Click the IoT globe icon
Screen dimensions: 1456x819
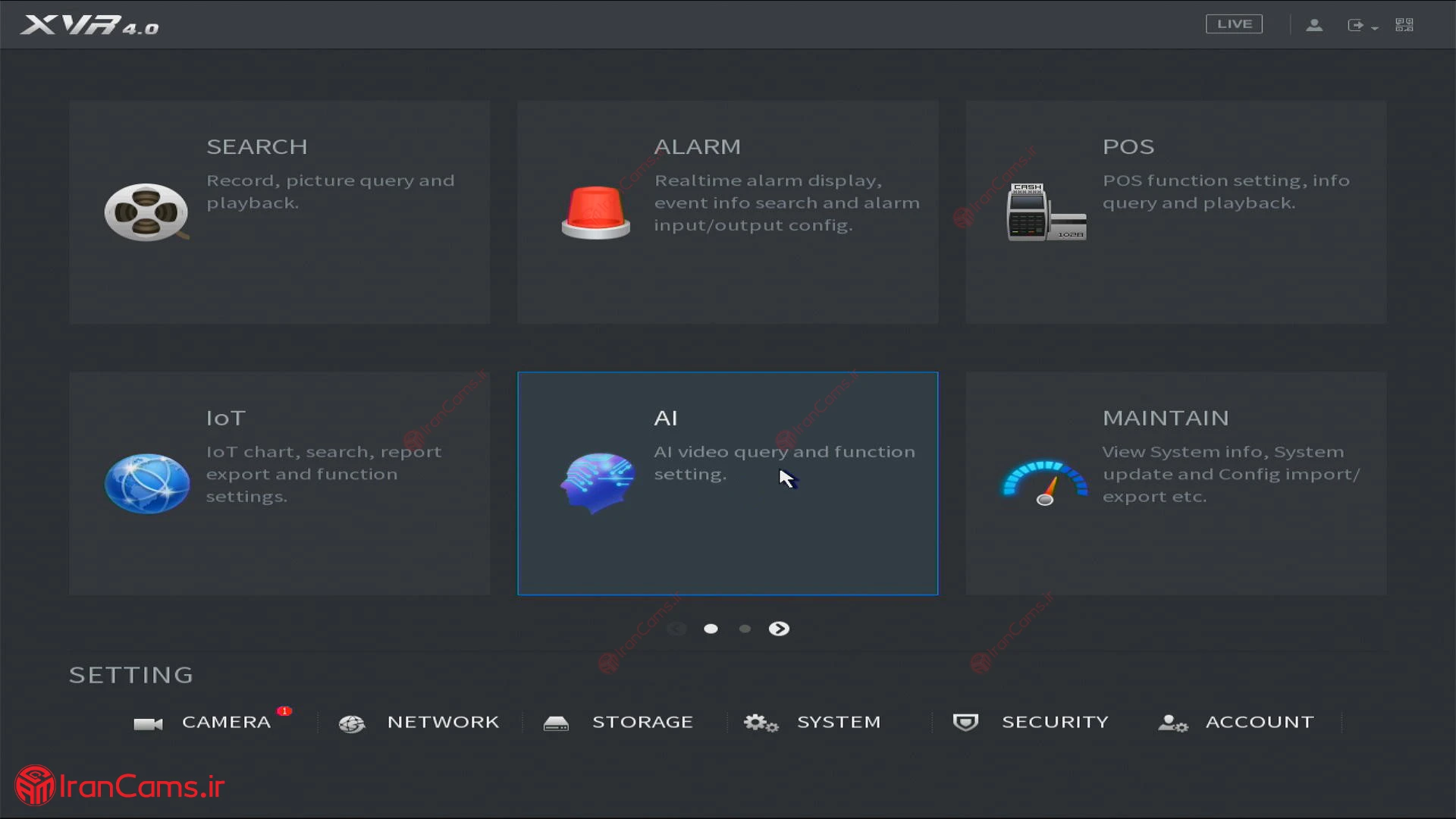[x=147, y=483]
